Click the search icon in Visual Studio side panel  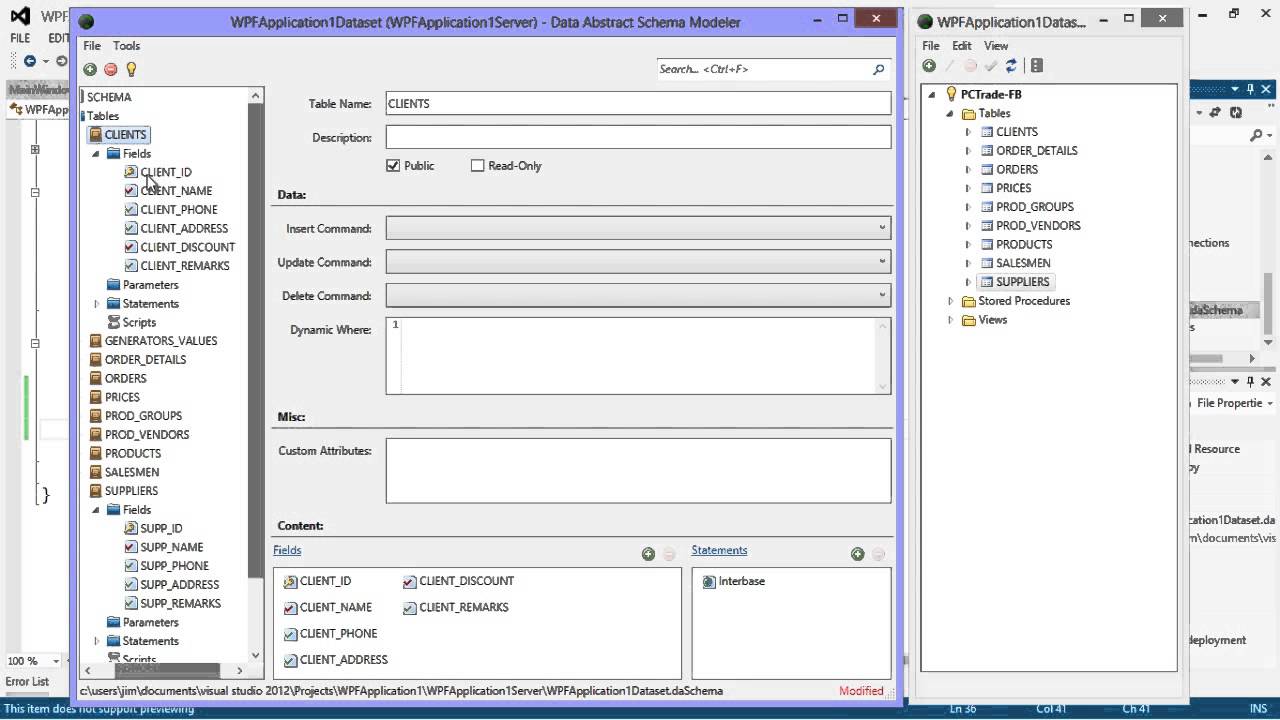[x=1257, y=135]
